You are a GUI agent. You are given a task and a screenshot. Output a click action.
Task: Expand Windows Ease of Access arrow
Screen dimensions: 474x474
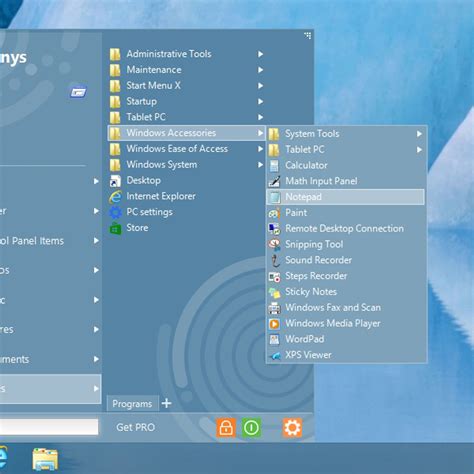coord(260,149)
